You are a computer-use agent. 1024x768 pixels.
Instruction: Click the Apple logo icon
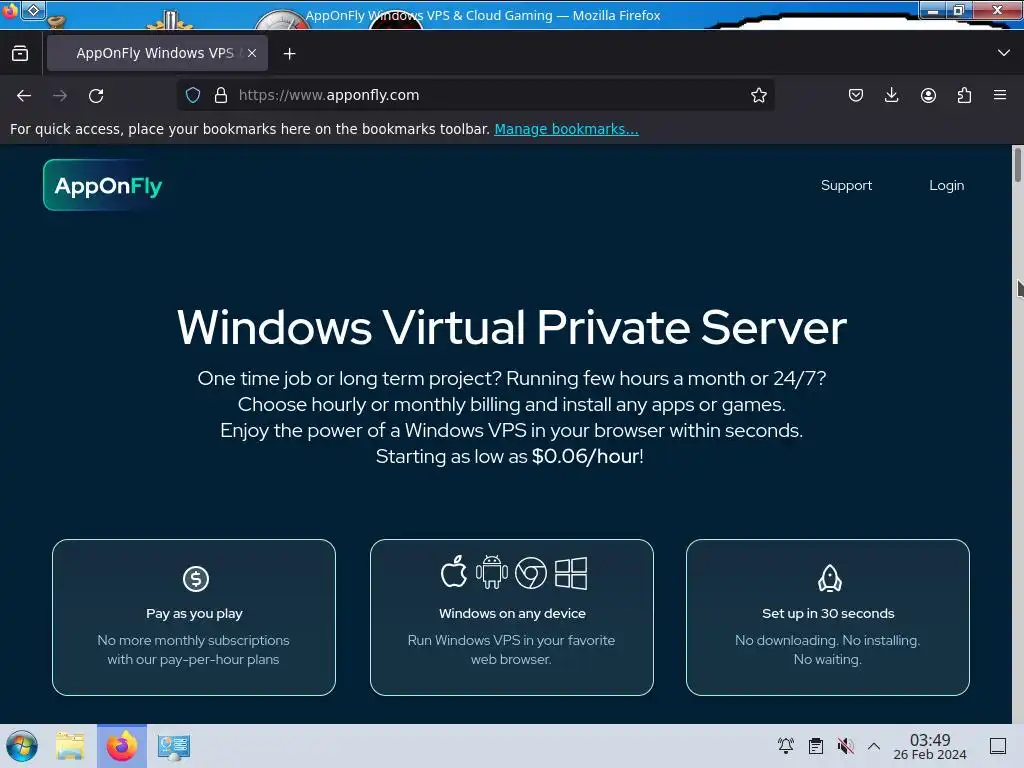(454, 572)
